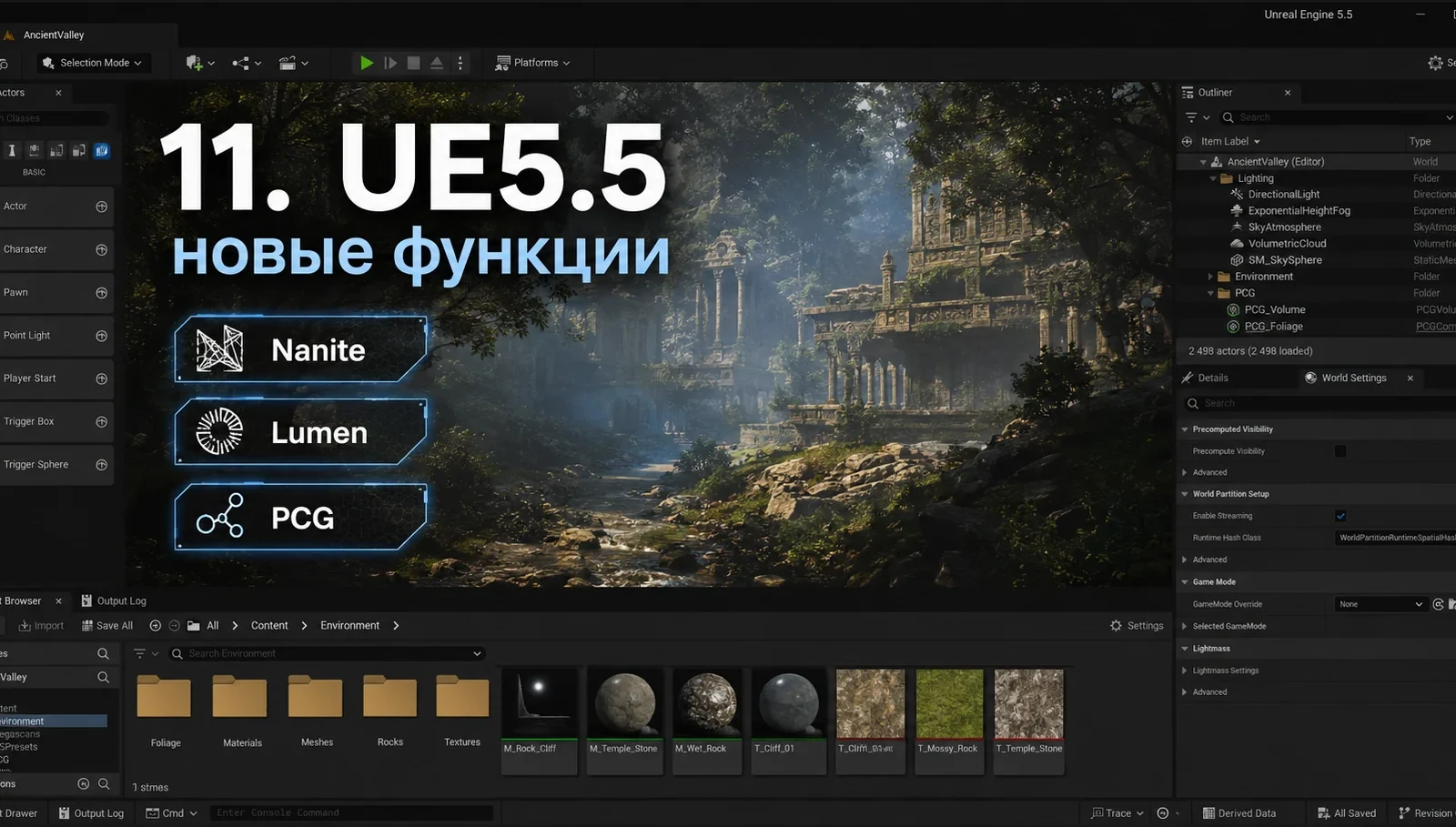Toggle the Precompute Visibility checkbox
The image size is (1456, 827).
coord(1340,451)
